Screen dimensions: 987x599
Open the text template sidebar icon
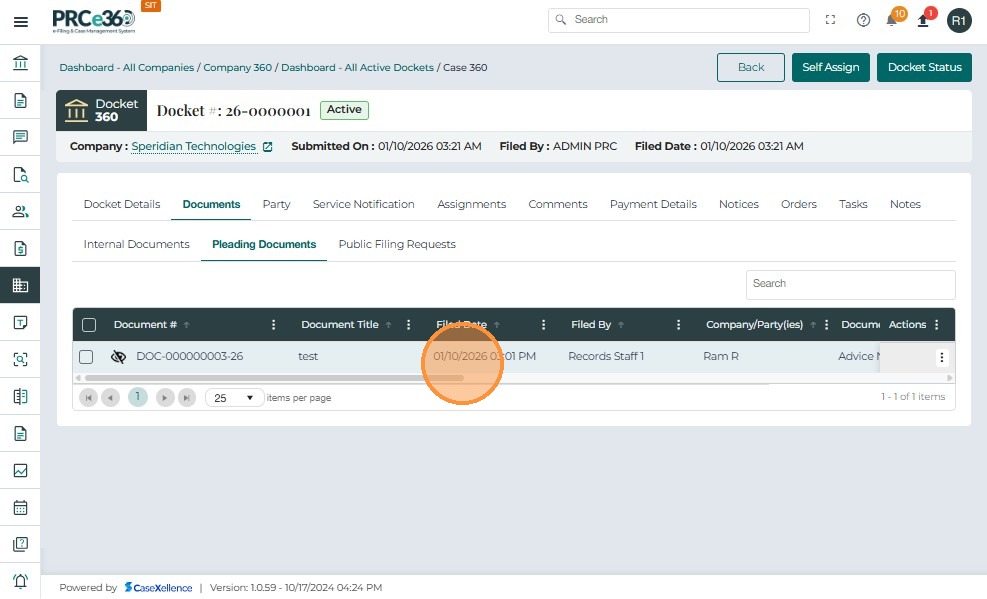pyautogui.click(x=20, y=322)
